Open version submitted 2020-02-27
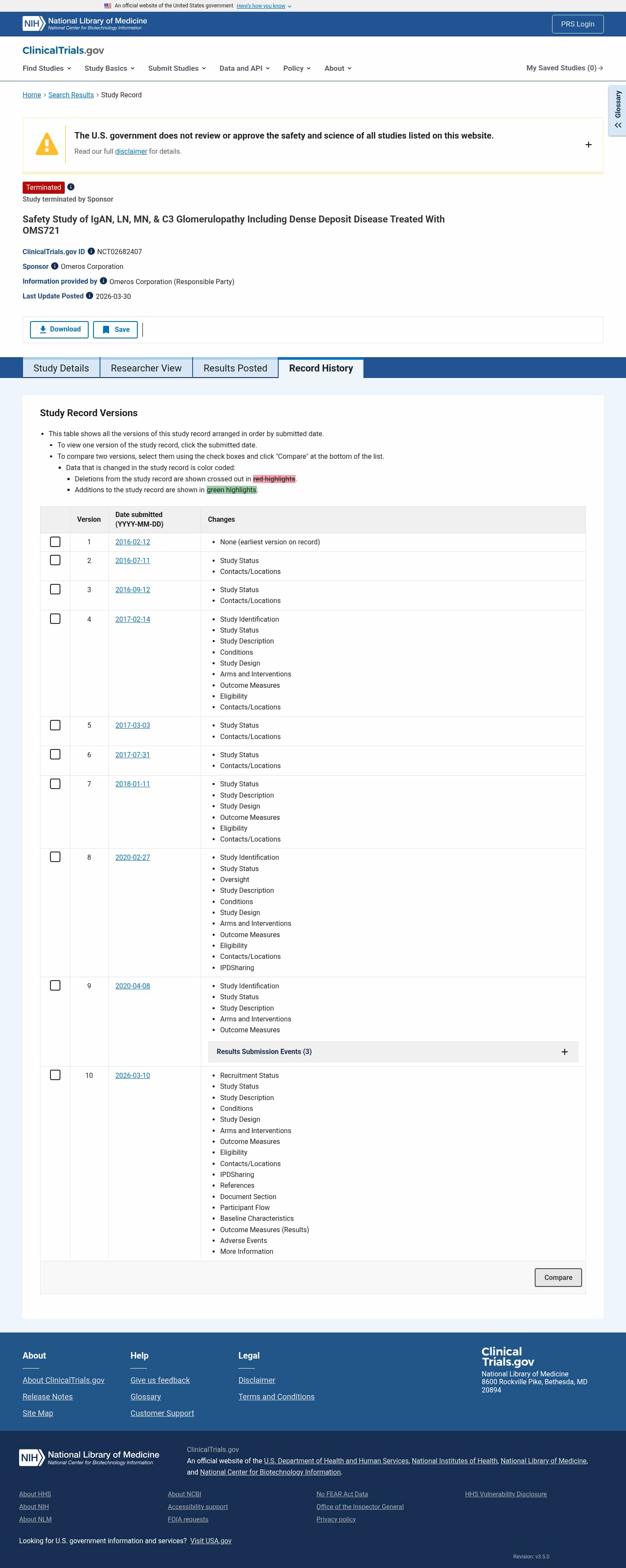 coord(132,857)
